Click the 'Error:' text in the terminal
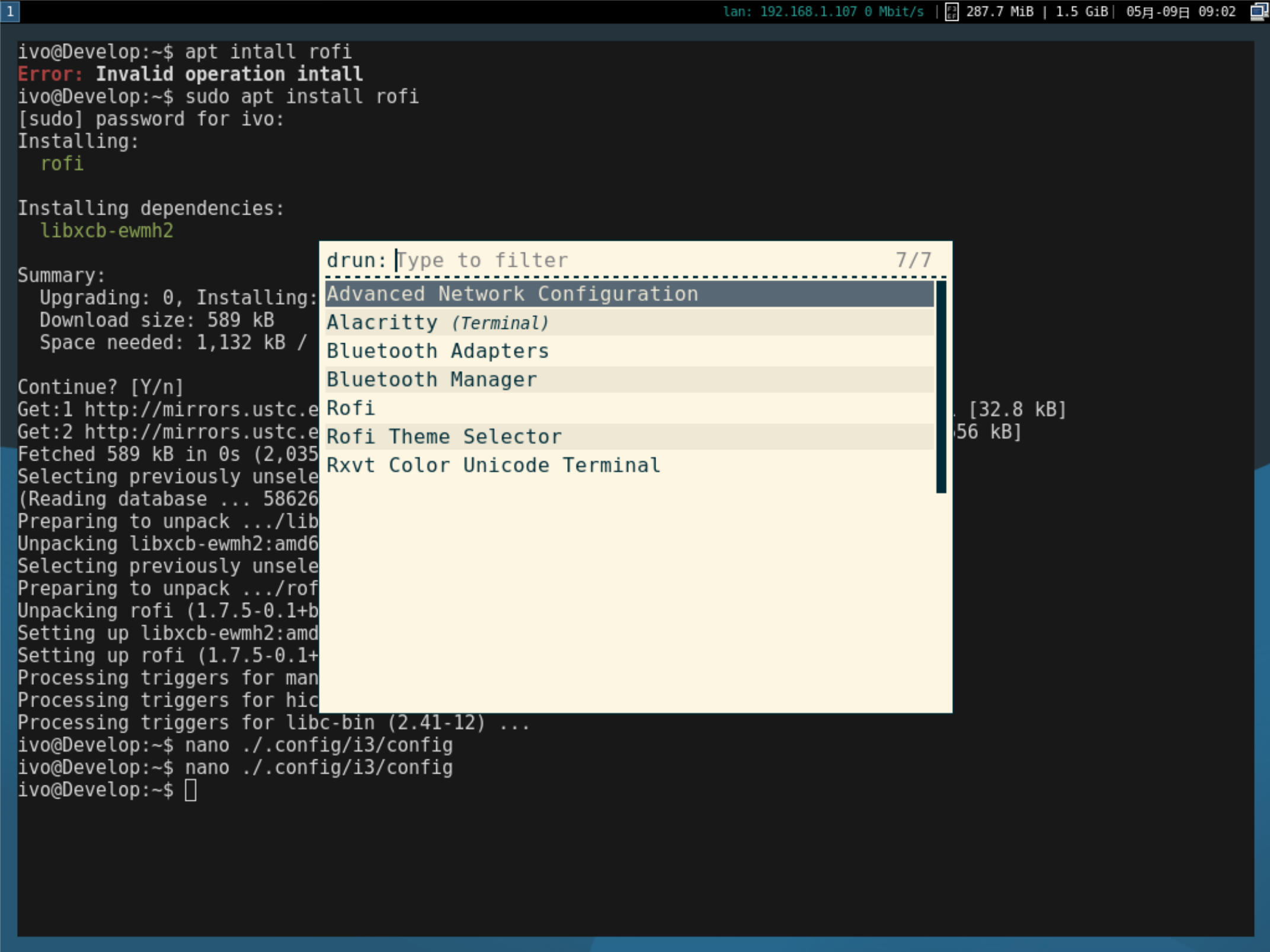Viewport: 1270px width, 952px height. (x=50, y=74)
